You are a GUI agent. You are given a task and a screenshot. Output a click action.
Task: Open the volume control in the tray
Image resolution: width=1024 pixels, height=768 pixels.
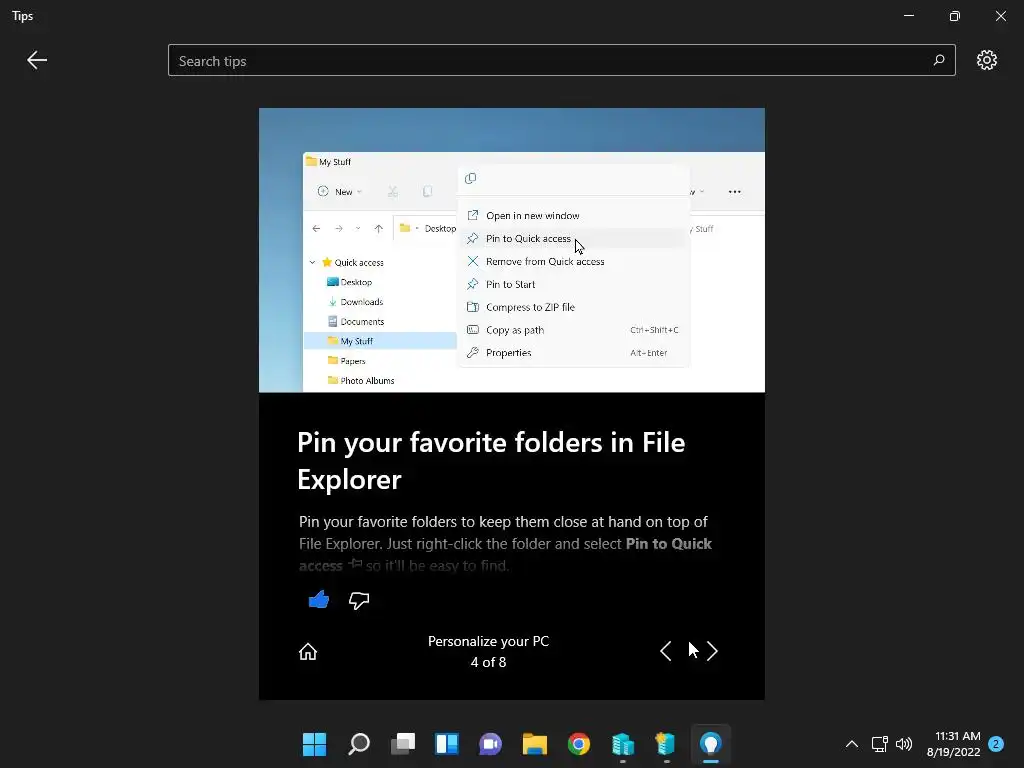click(x=904, y=744)
